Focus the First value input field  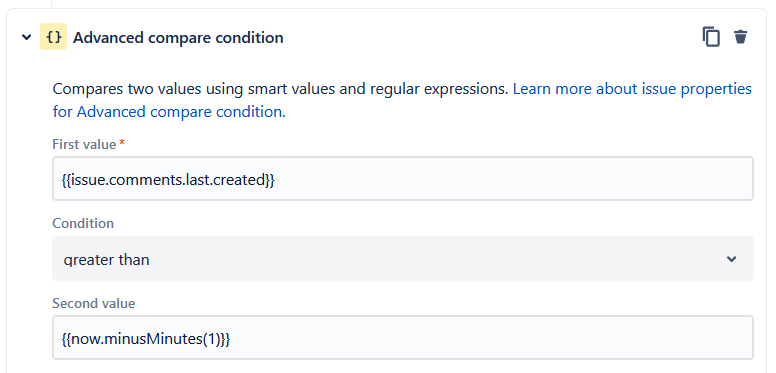point(403,179)
